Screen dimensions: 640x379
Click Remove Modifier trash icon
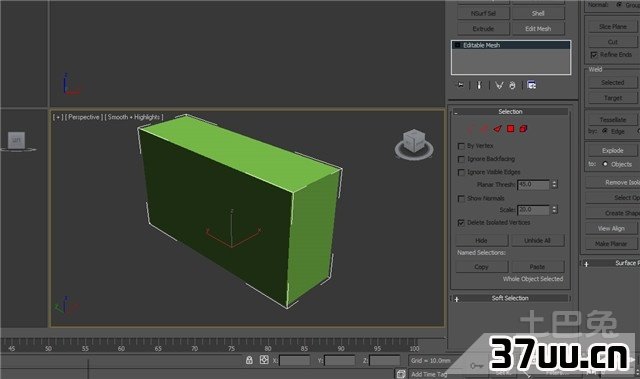click(x=512, y=85)
